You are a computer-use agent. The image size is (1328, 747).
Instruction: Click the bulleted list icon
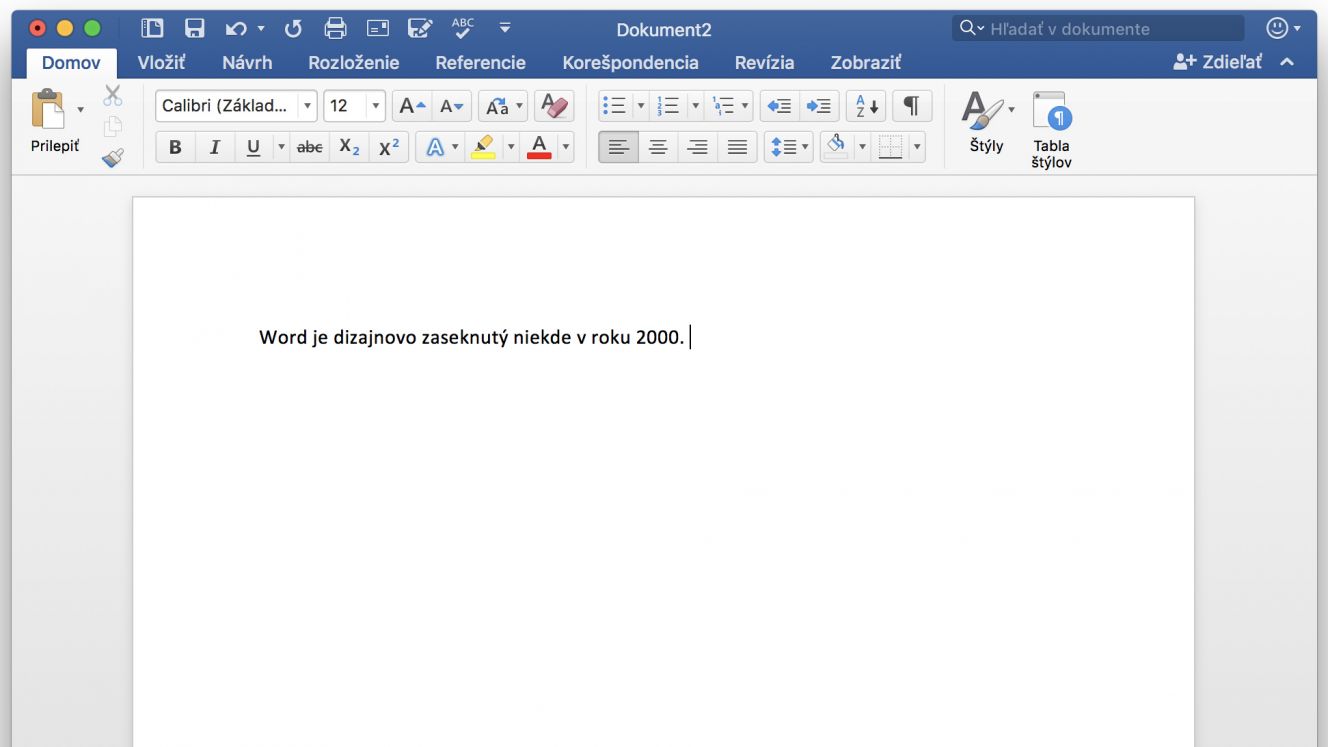click(x=615, y=106)
